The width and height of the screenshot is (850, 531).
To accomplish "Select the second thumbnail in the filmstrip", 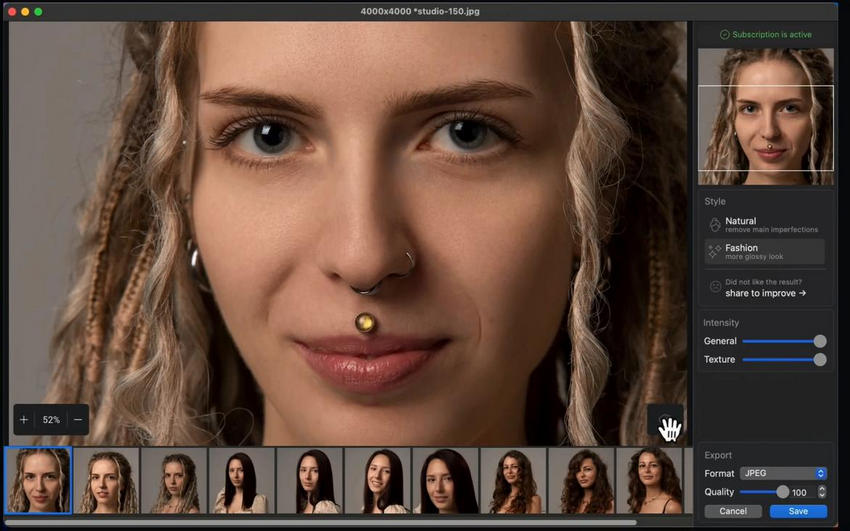I will (106, 481).
